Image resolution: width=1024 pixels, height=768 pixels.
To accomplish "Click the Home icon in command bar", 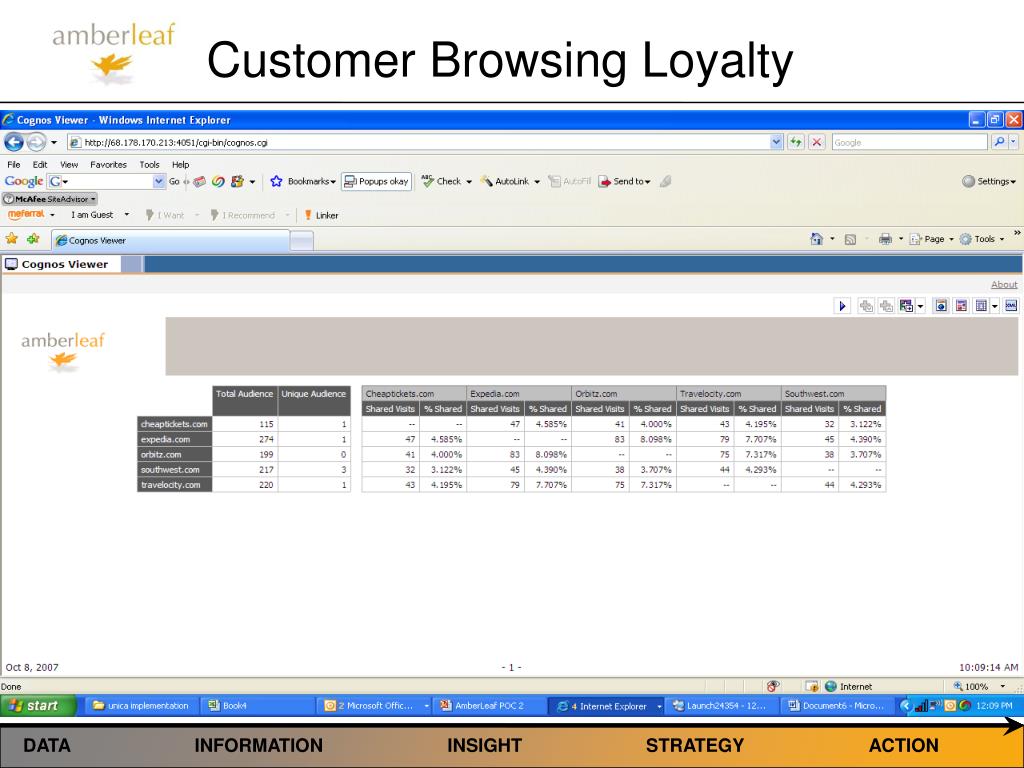I will (x=816, y=239).
